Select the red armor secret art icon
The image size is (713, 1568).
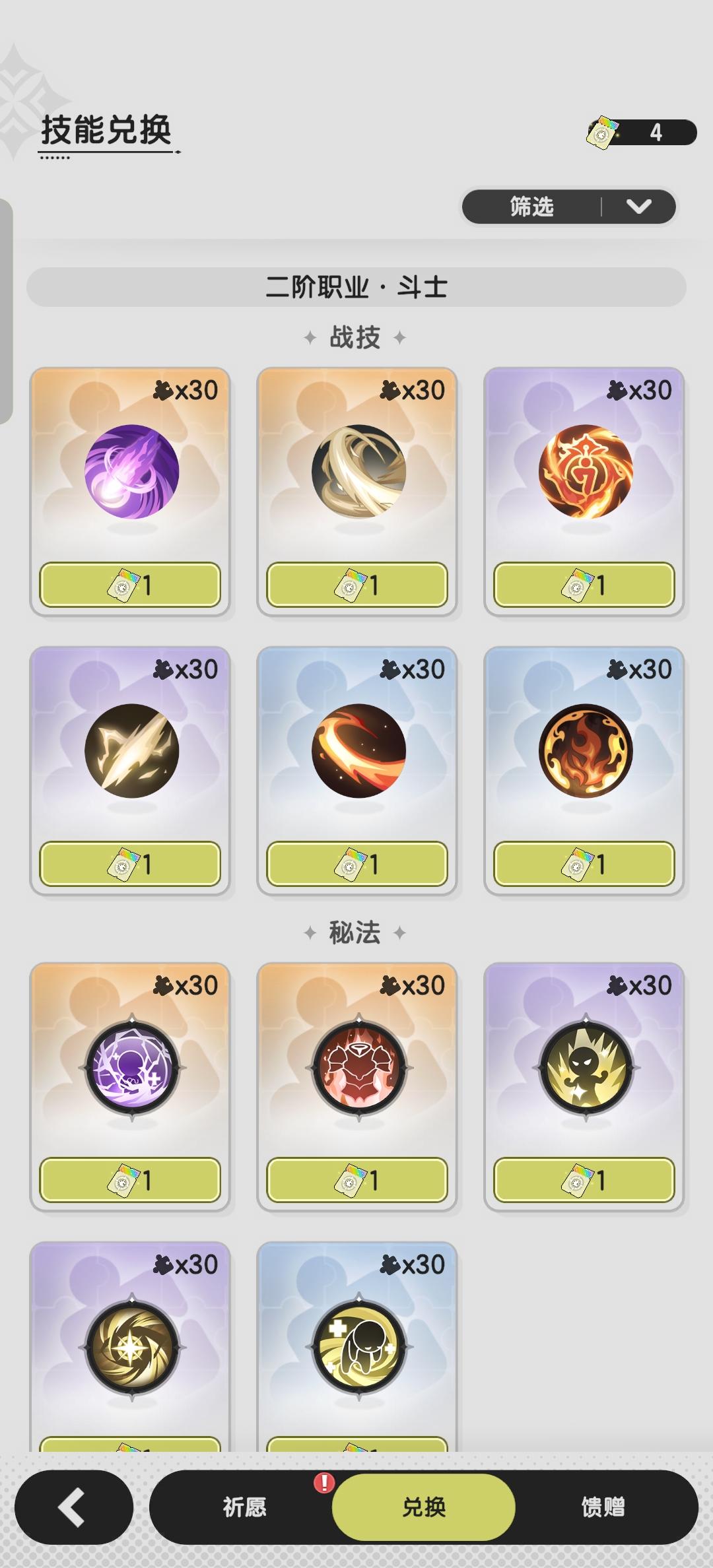pos(358,1066)
